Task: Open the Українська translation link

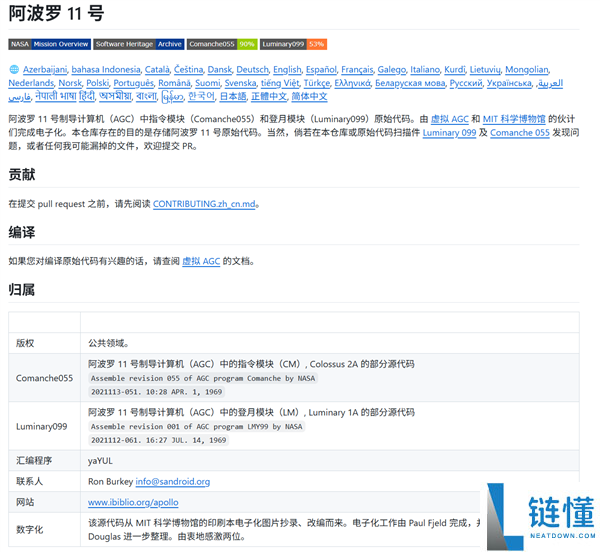Action: (x=509, y=83)
